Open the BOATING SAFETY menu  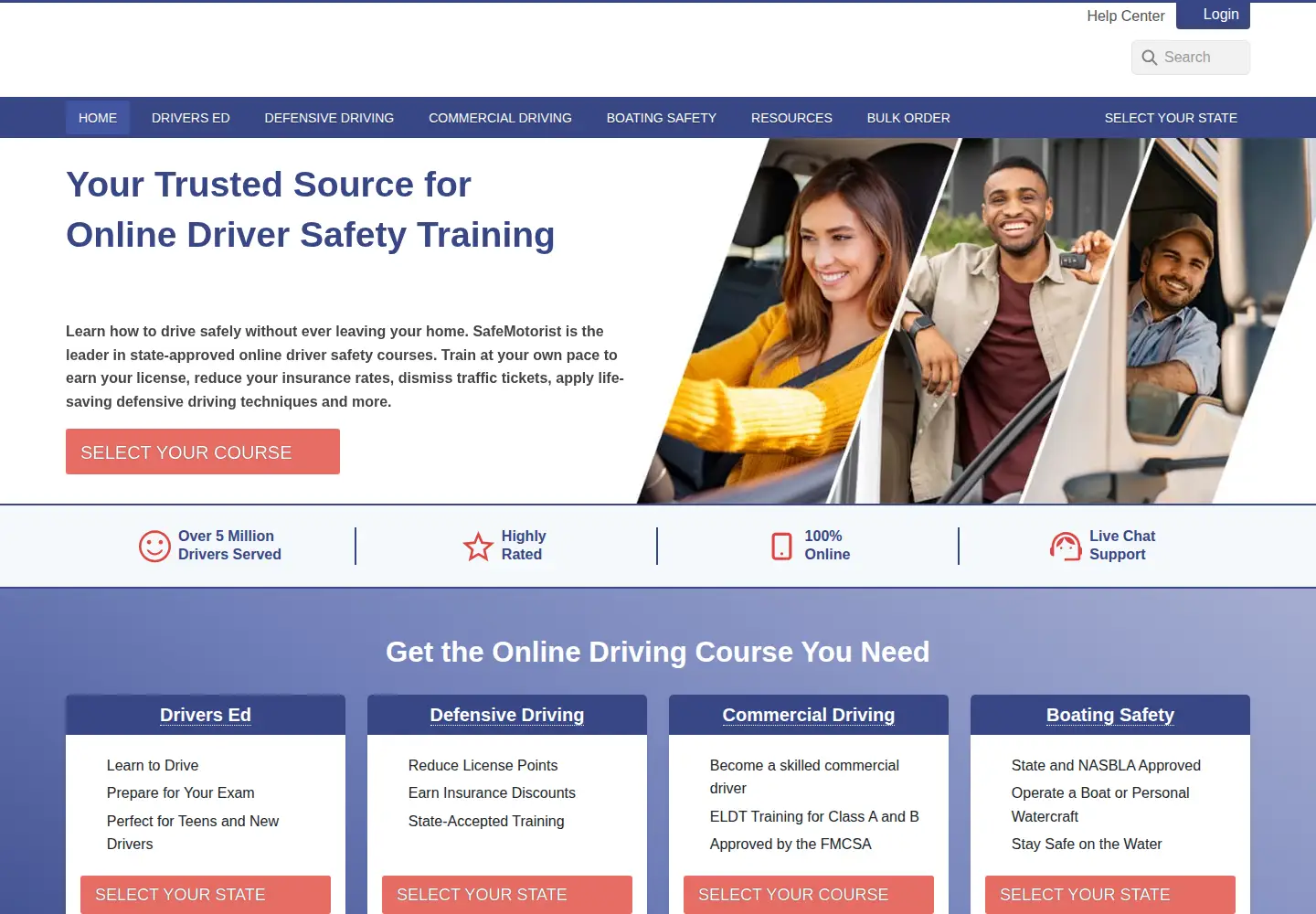click(662, 118)
